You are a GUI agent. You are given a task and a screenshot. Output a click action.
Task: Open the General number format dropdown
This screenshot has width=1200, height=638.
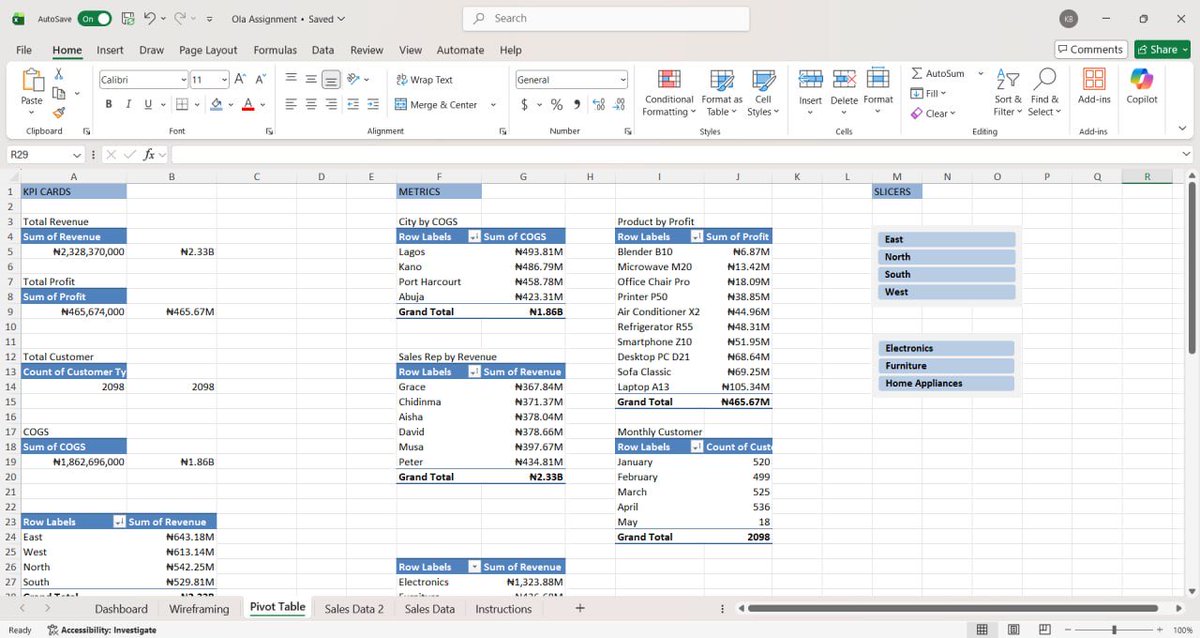click(x=623, y=79)
